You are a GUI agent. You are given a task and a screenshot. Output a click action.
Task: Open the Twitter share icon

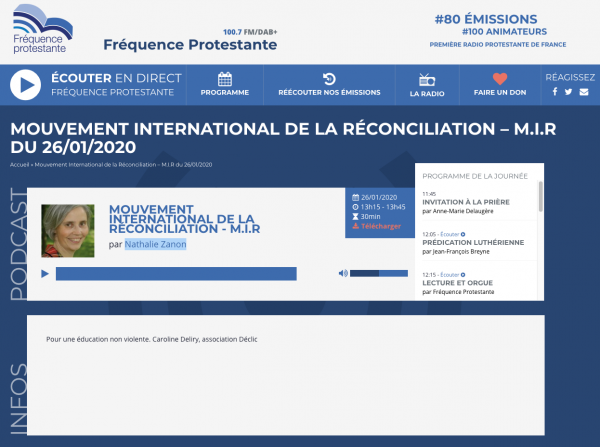click(x=568, y=91)
